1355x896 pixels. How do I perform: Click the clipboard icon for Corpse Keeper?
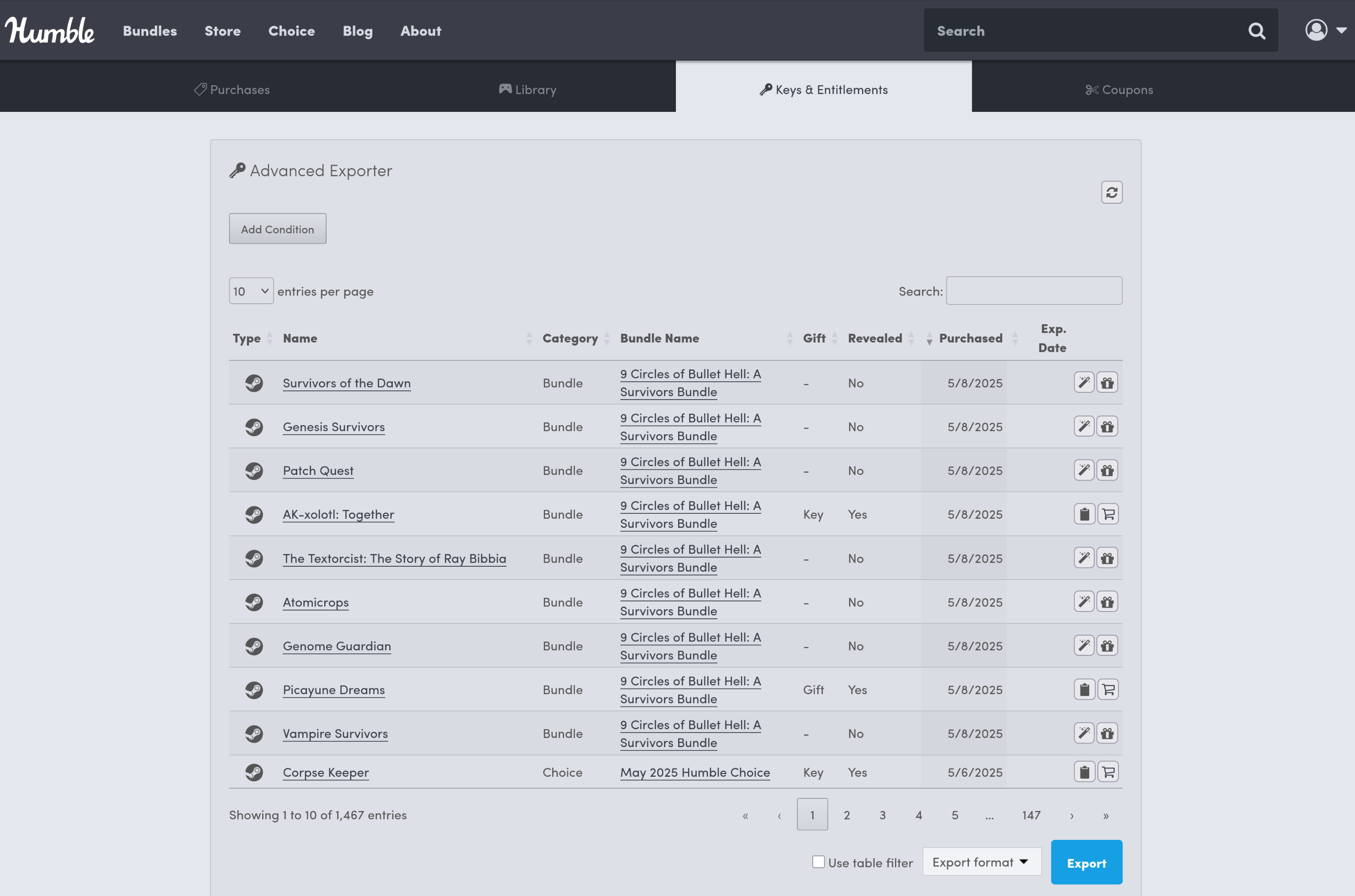(x=1084, y=772)
